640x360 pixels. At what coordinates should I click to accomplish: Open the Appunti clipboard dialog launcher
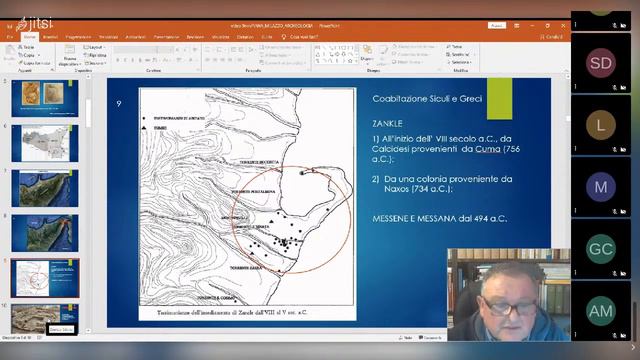(52, 70)
